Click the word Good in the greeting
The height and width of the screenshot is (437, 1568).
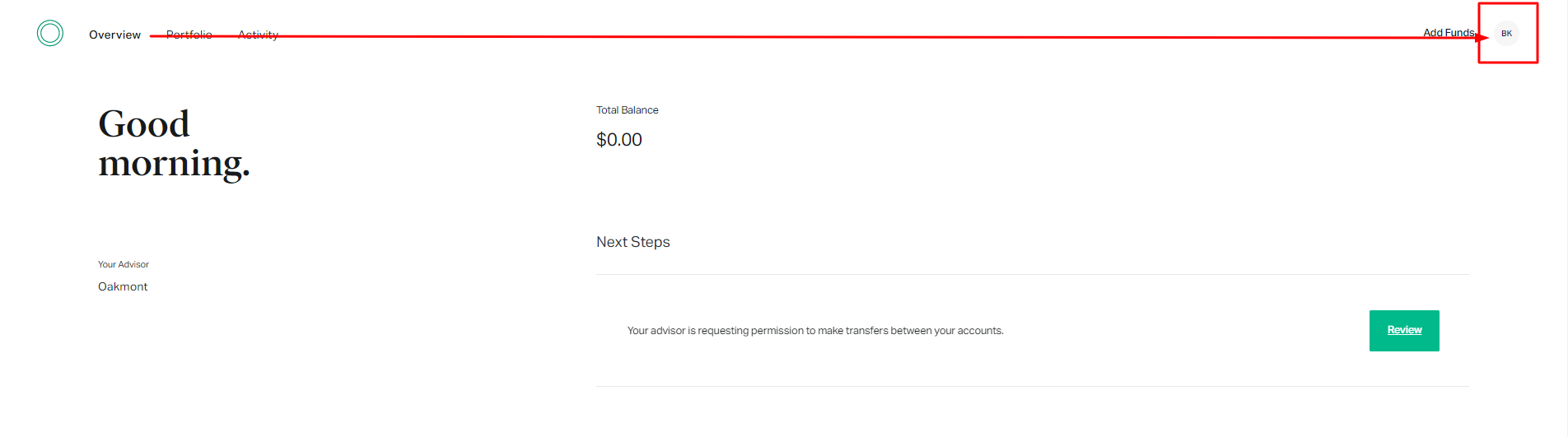point(144,124)
